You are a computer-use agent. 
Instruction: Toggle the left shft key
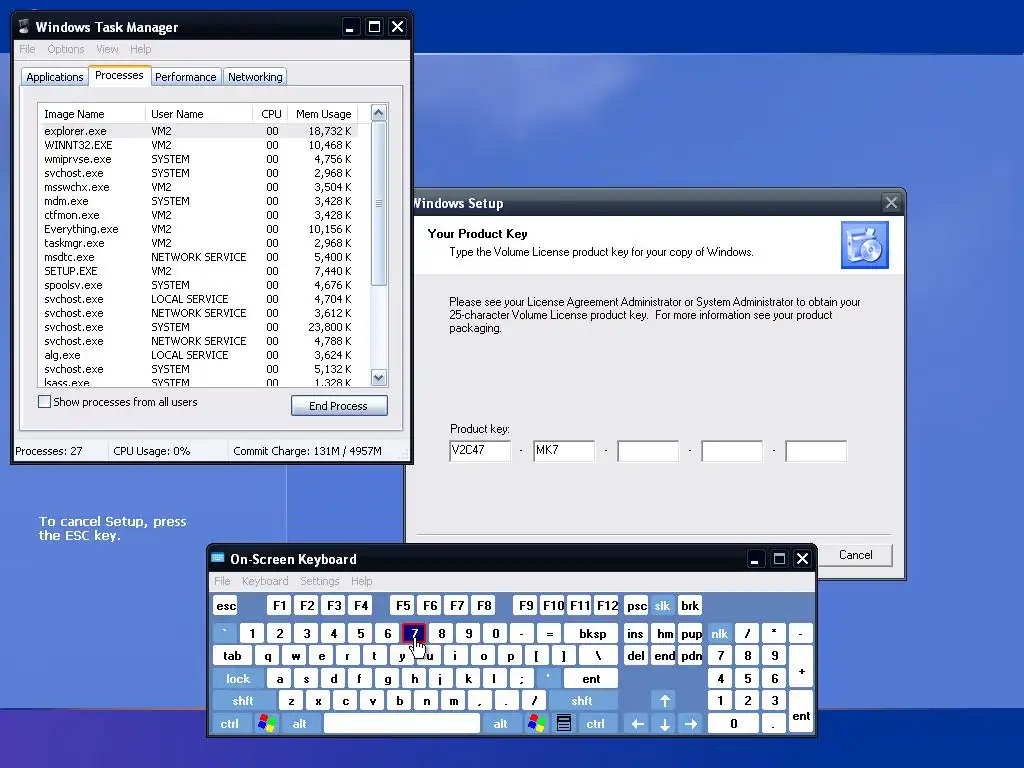click(x=242, y=701)
